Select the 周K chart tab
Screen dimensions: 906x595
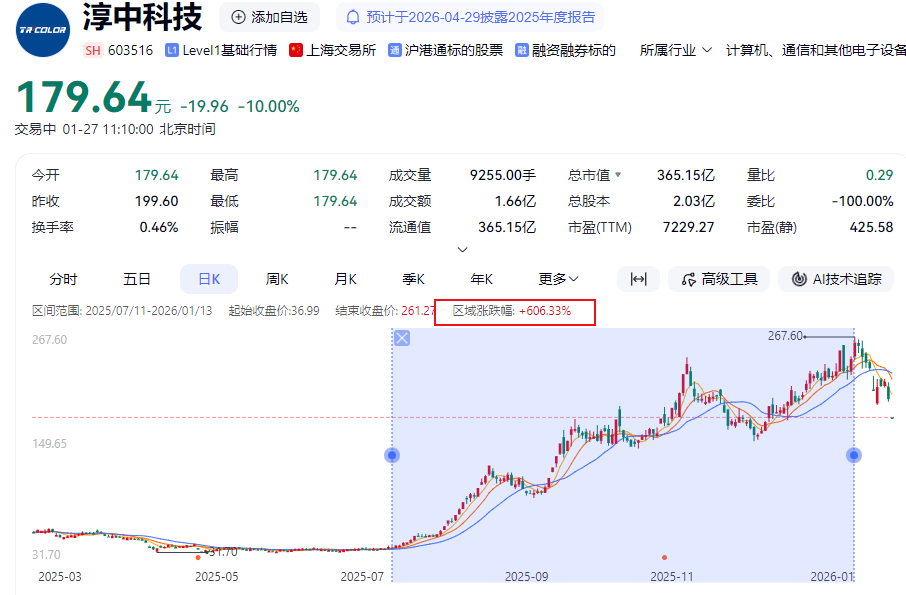(x=277, y=279)
